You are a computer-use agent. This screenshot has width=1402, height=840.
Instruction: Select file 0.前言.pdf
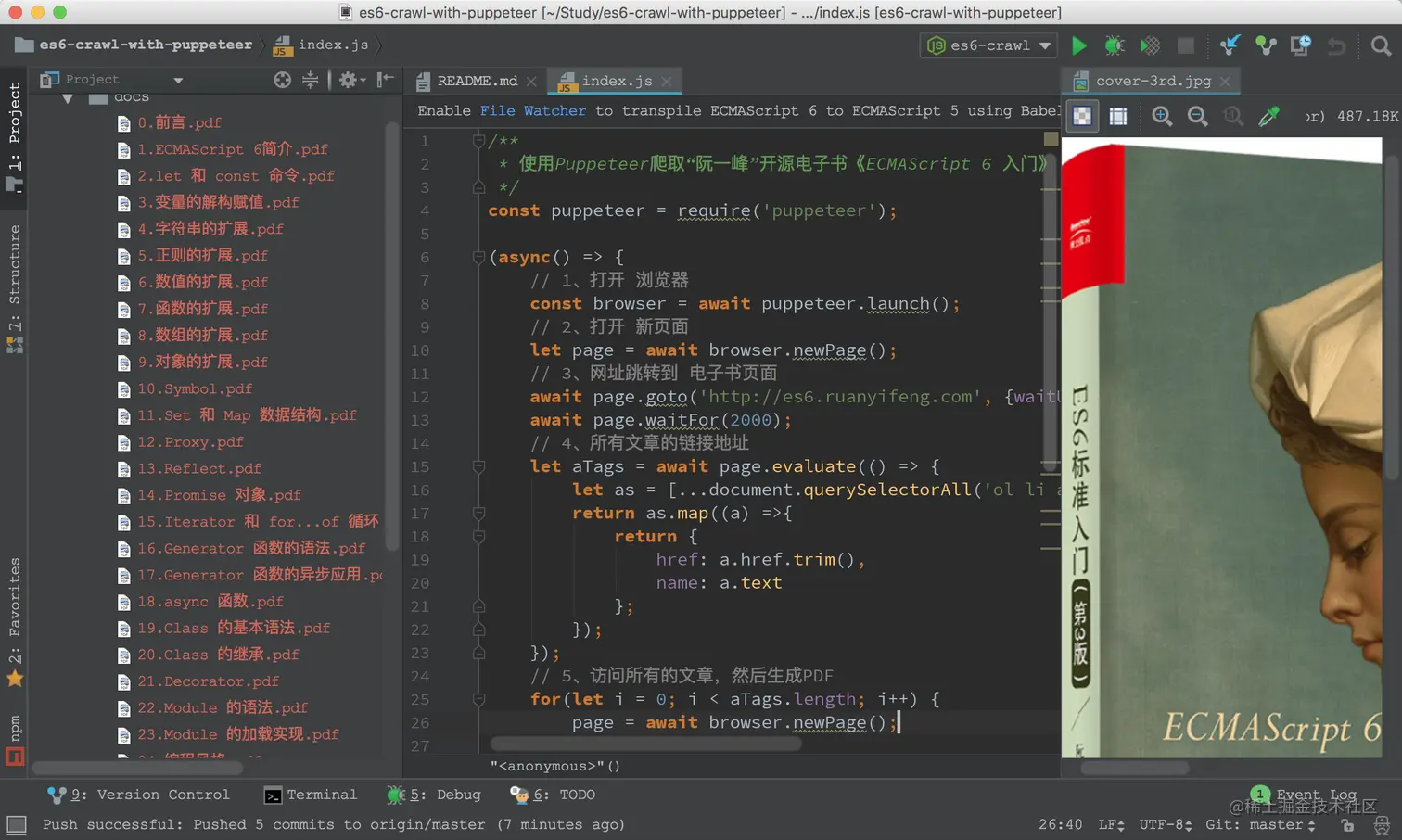[x=169, y=122]
